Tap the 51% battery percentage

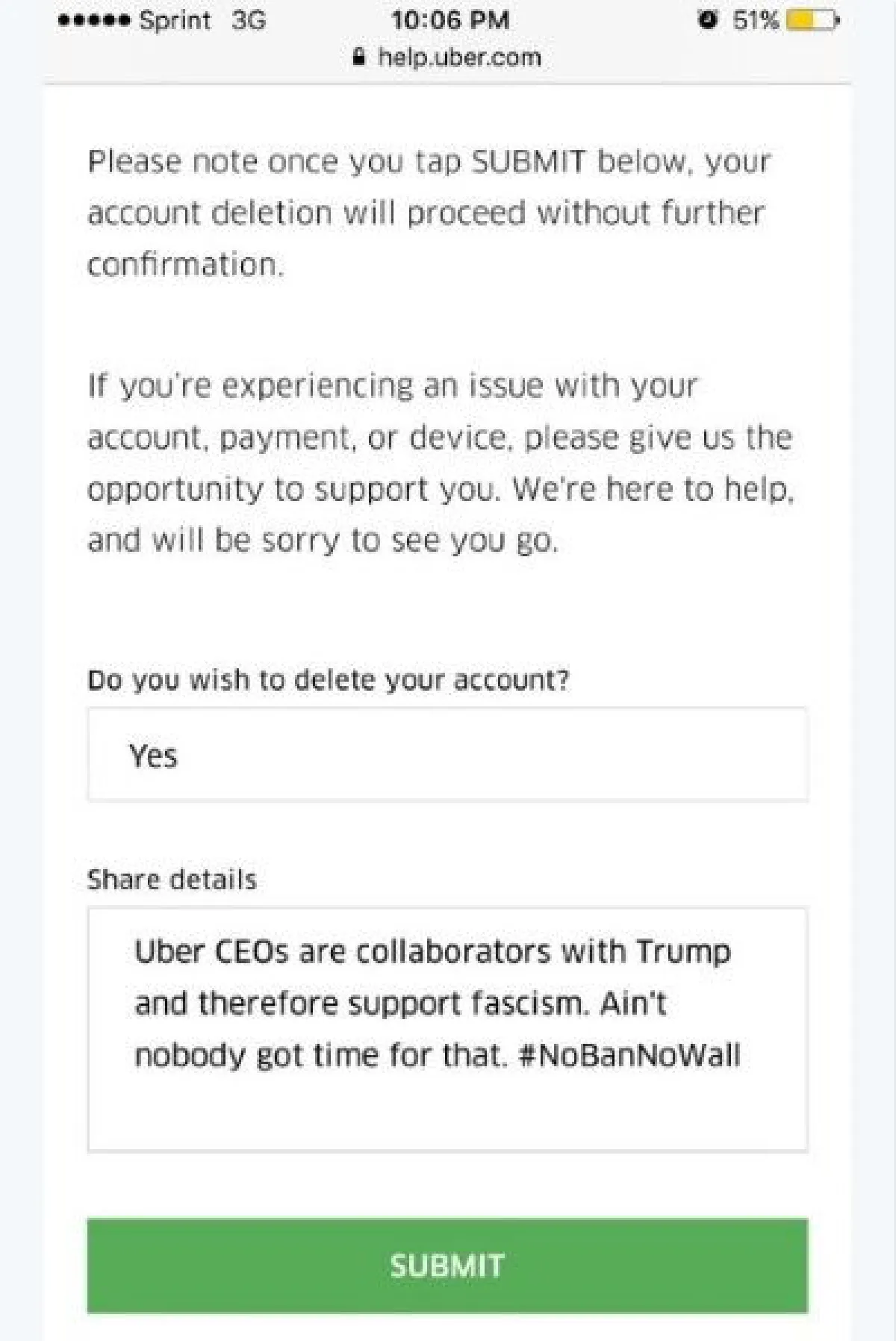pyautogui.click(x=755, y=20)
